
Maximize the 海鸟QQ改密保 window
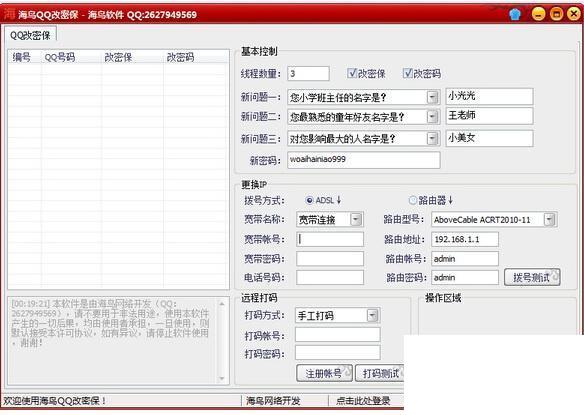(x=556, y=14)
